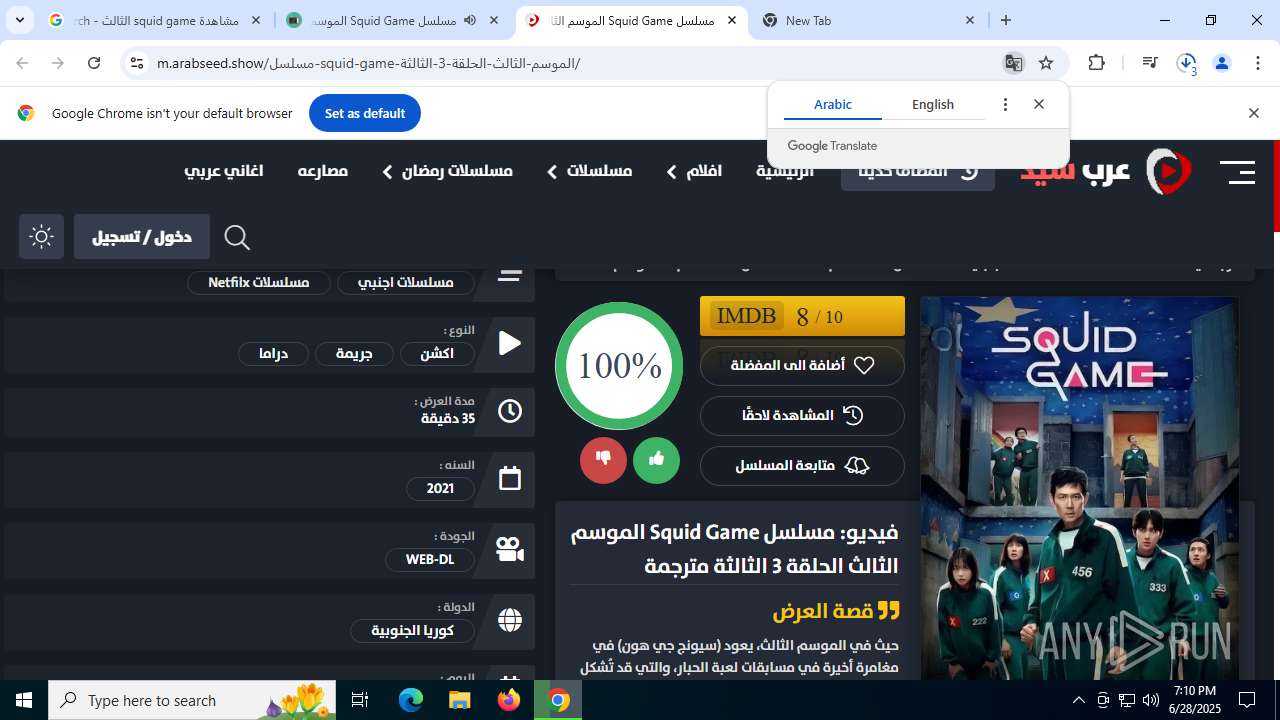
Task: Open Task View in the taskbar
Action: (361, 700)
